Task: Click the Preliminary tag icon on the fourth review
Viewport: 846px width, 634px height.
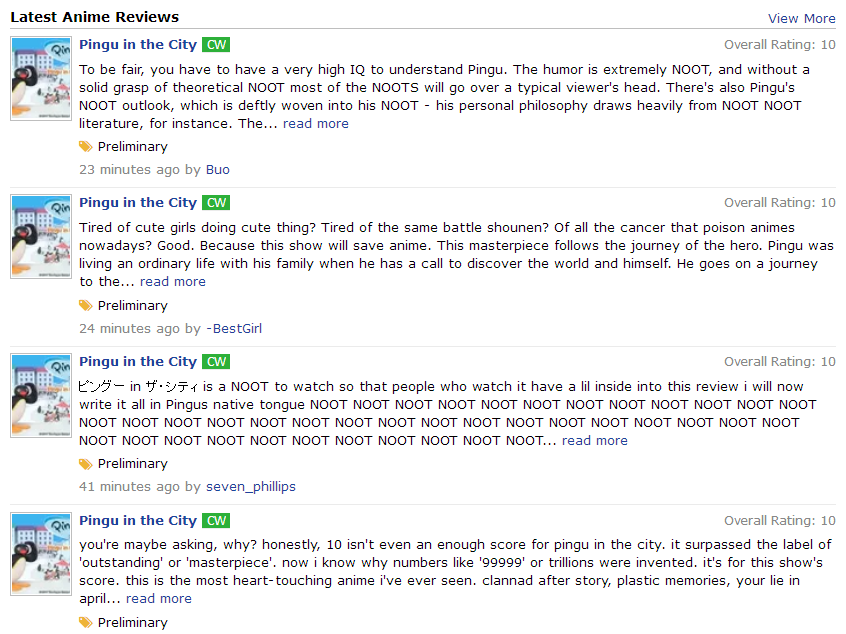Action: pyautogui.click(x=85, y=623)
